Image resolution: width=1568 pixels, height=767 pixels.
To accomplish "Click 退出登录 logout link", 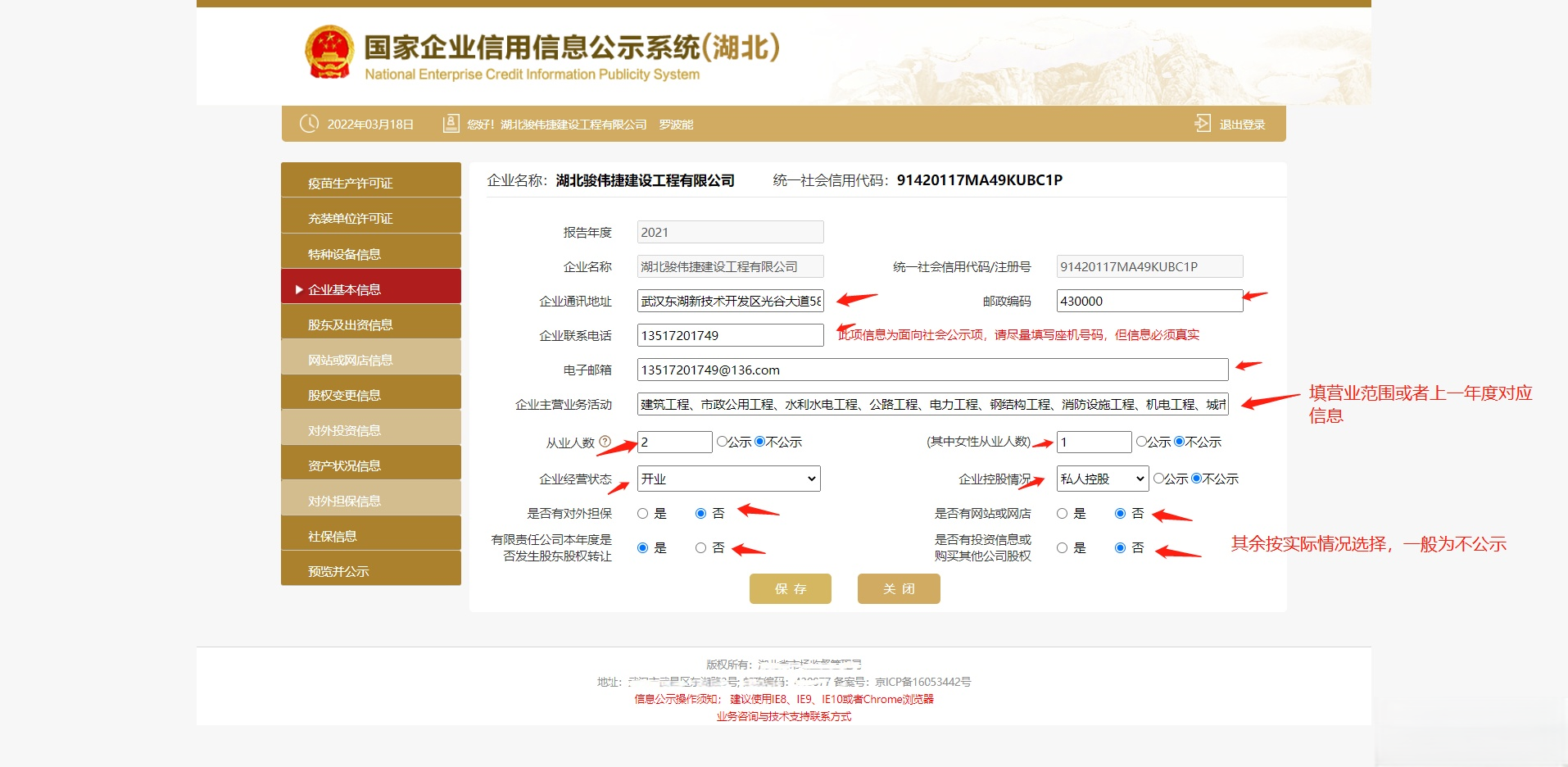I will [1242, 125].
